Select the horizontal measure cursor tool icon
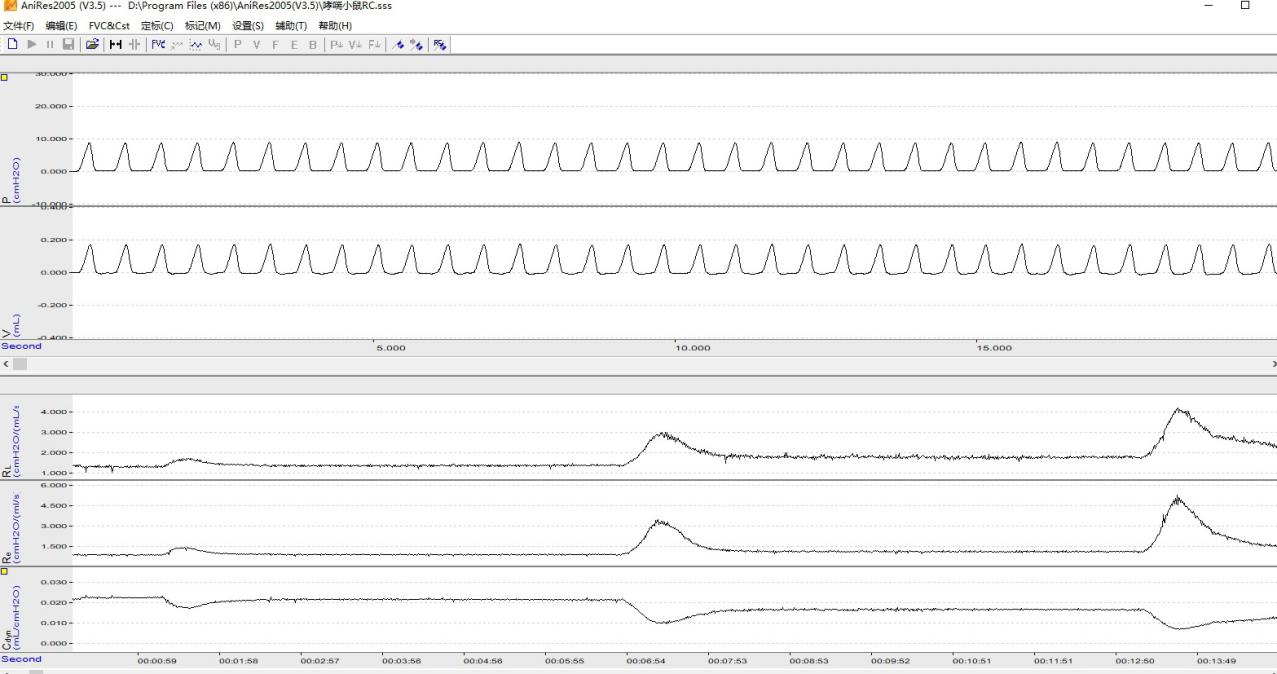 click(x=115, y=44)
